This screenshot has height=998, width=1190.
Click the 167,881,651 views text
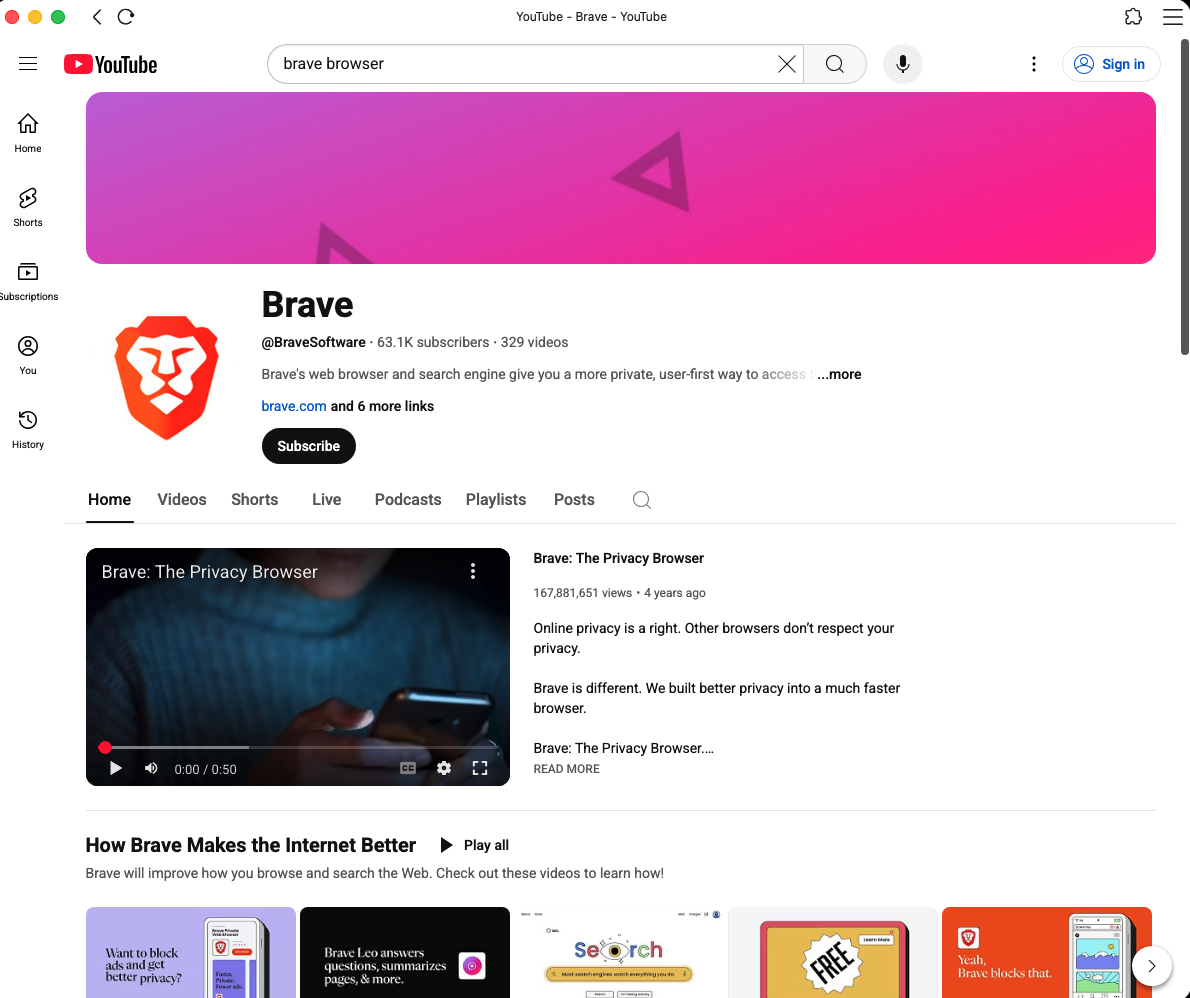click(582, 593)
